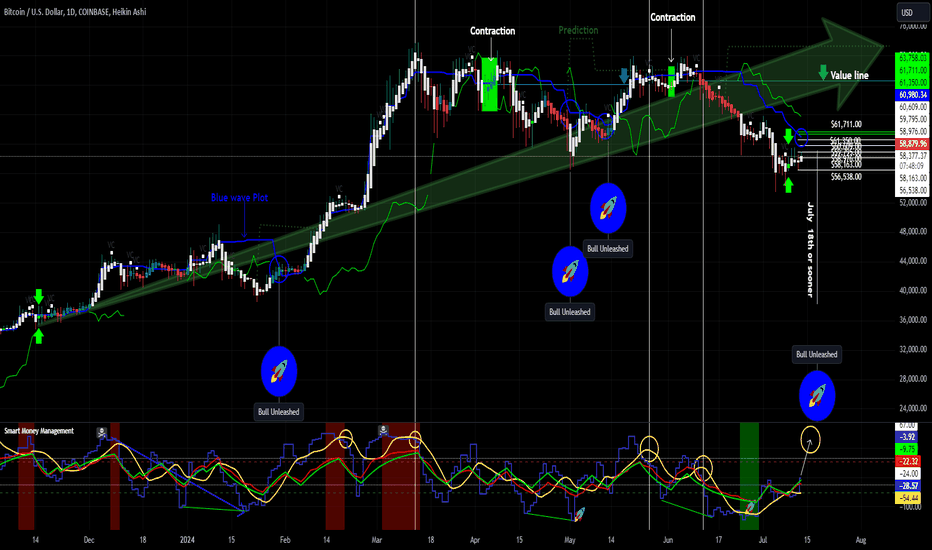Click the green 63,758.03 price axis label
The width and height of the screenshot is (932, 550).
913,58
